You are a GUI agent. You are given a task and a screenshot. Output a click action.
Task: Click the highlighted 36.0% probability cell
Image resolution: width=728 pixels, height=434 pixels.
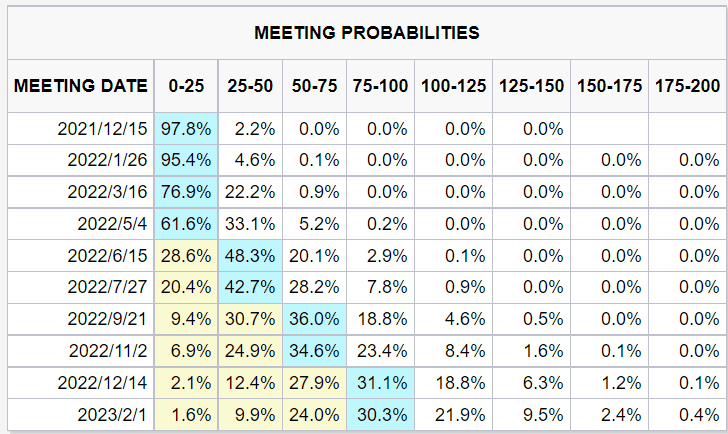pyautogui.click(x=313, y=319)
